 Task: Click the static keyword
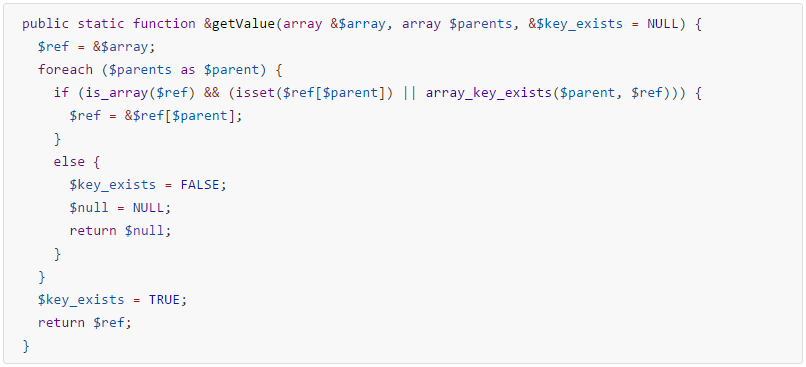click(x=101, y=24)
